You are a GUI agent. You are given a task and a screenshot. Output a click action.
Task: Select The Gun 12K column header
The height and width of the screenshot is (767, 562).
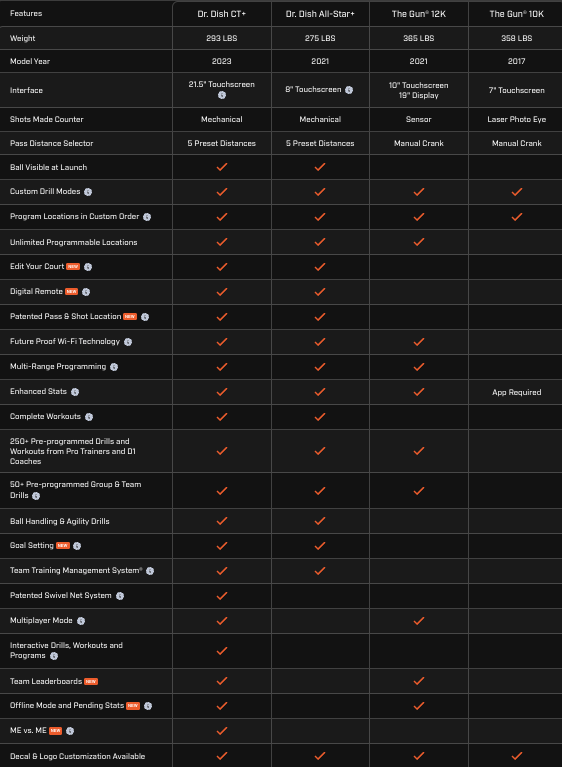pyautogui.click(x=419, y=14)
